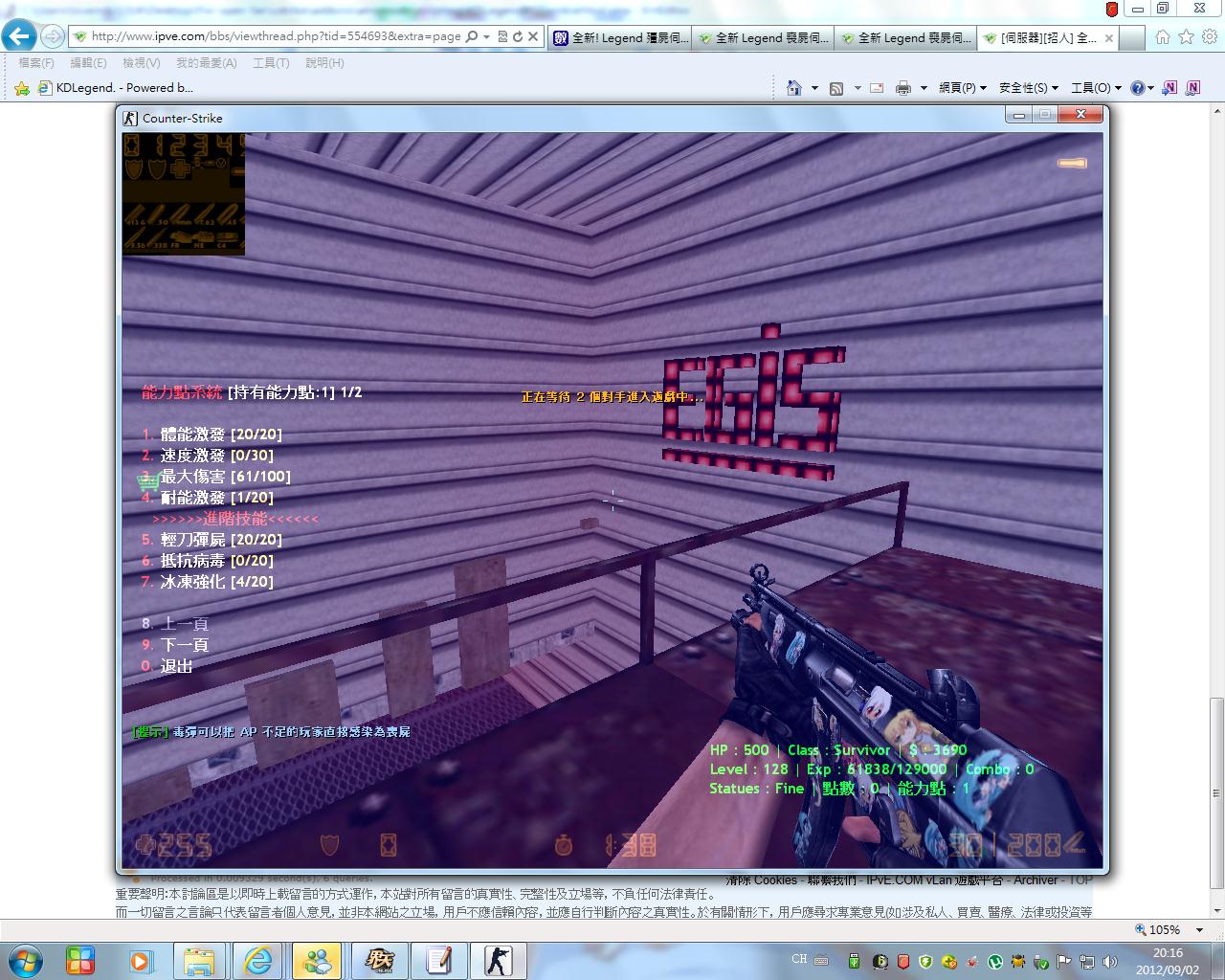Switch to Counter-Strike icon on taskbar
1225x980 pixels.
[498, 960]
